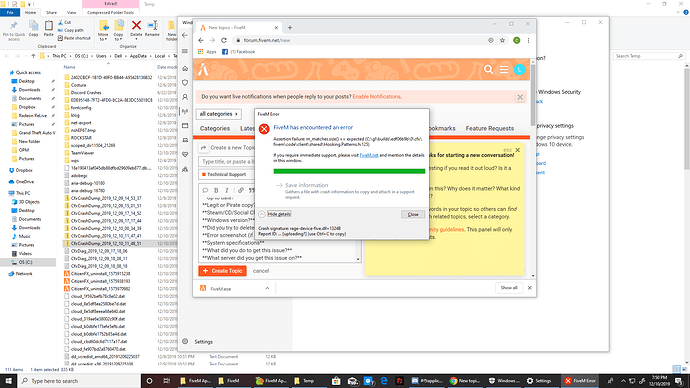Go back in Chrome browser

201,40
